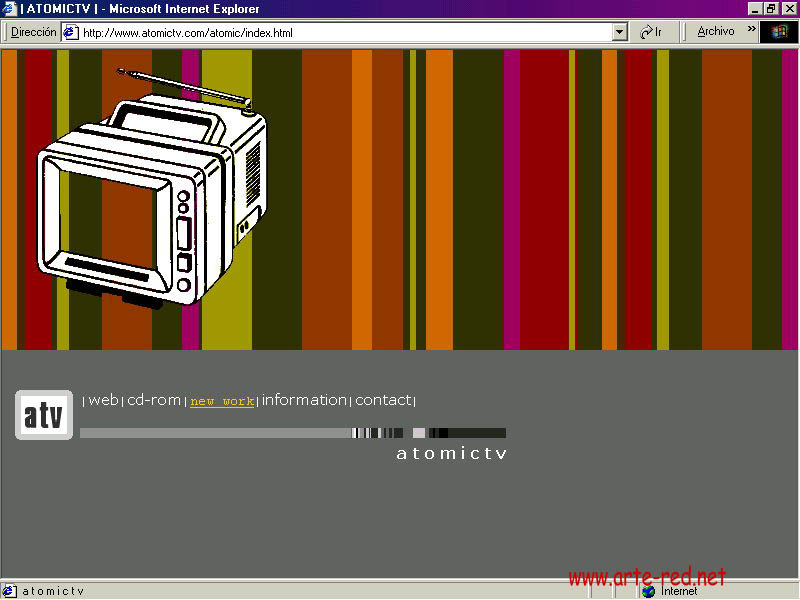Open the address bar dropdown arrow
The image size is (800, 600).
coord(619,32)
